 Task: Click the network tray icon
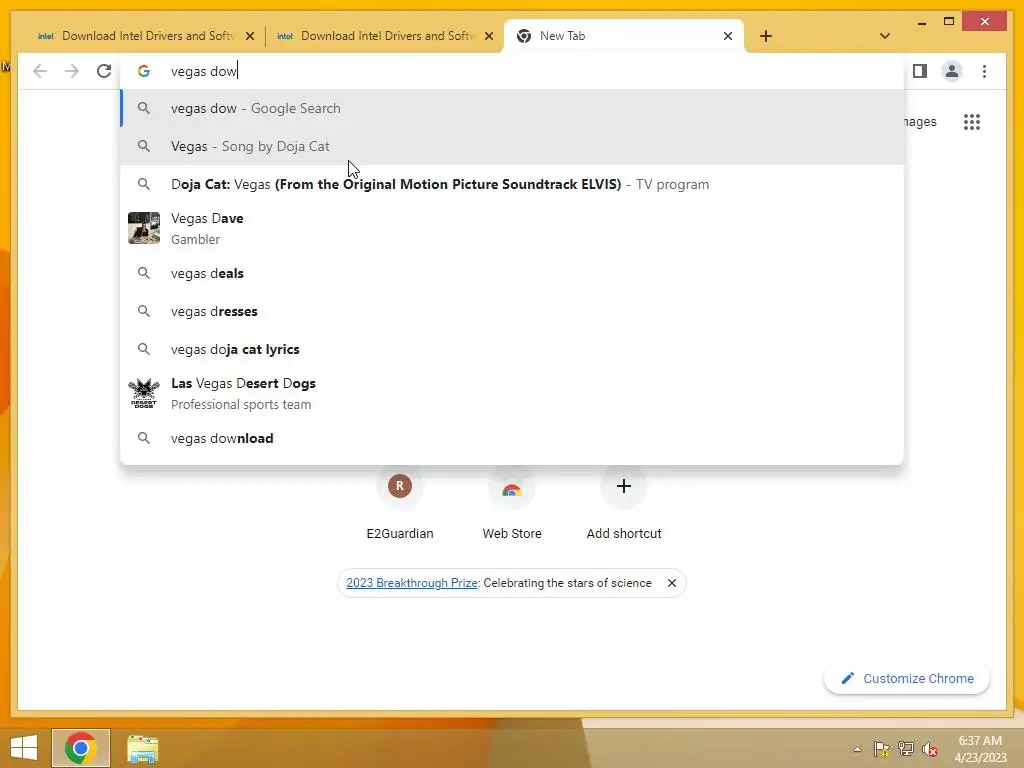point(906,749)
